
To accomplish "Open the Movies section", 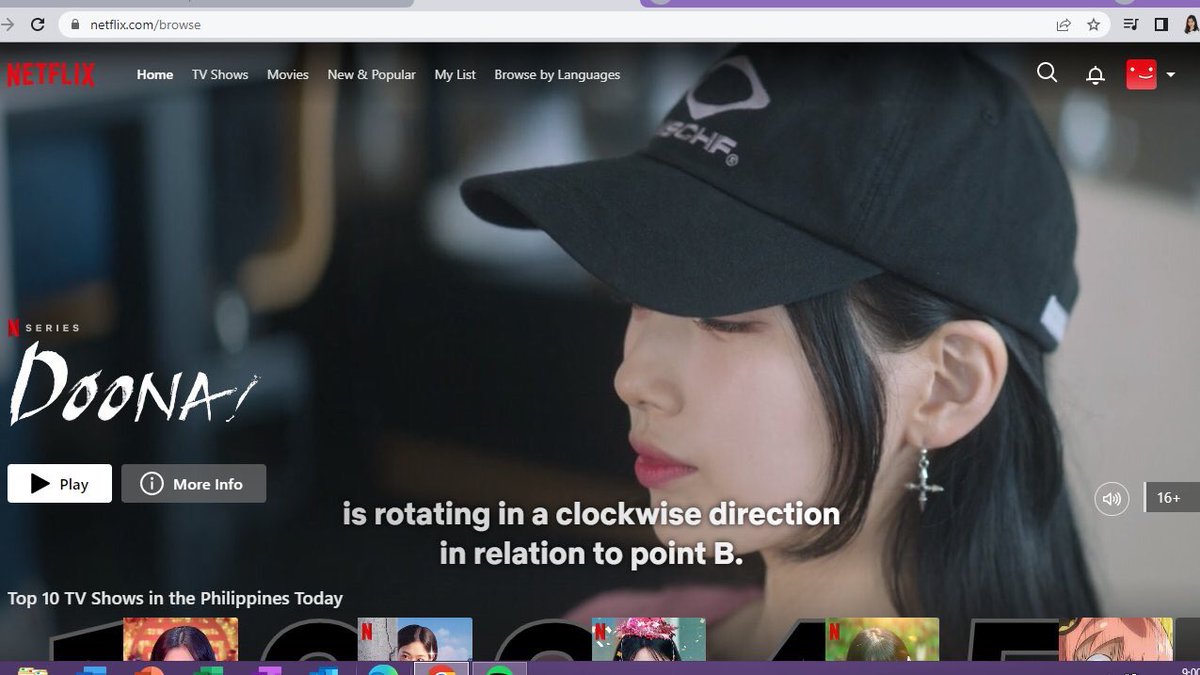I will 288,75.
